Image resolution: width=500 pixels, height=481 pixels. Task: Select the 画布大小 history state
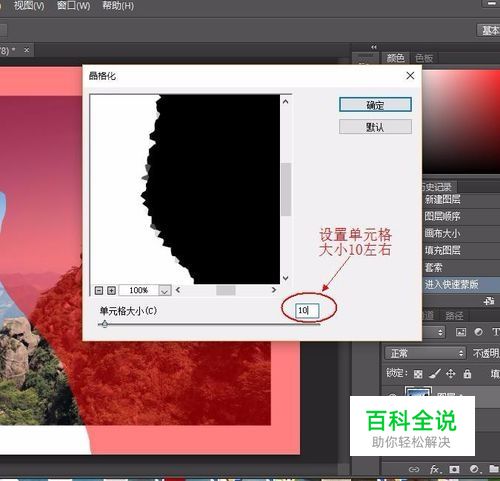[x=461, y=233]
